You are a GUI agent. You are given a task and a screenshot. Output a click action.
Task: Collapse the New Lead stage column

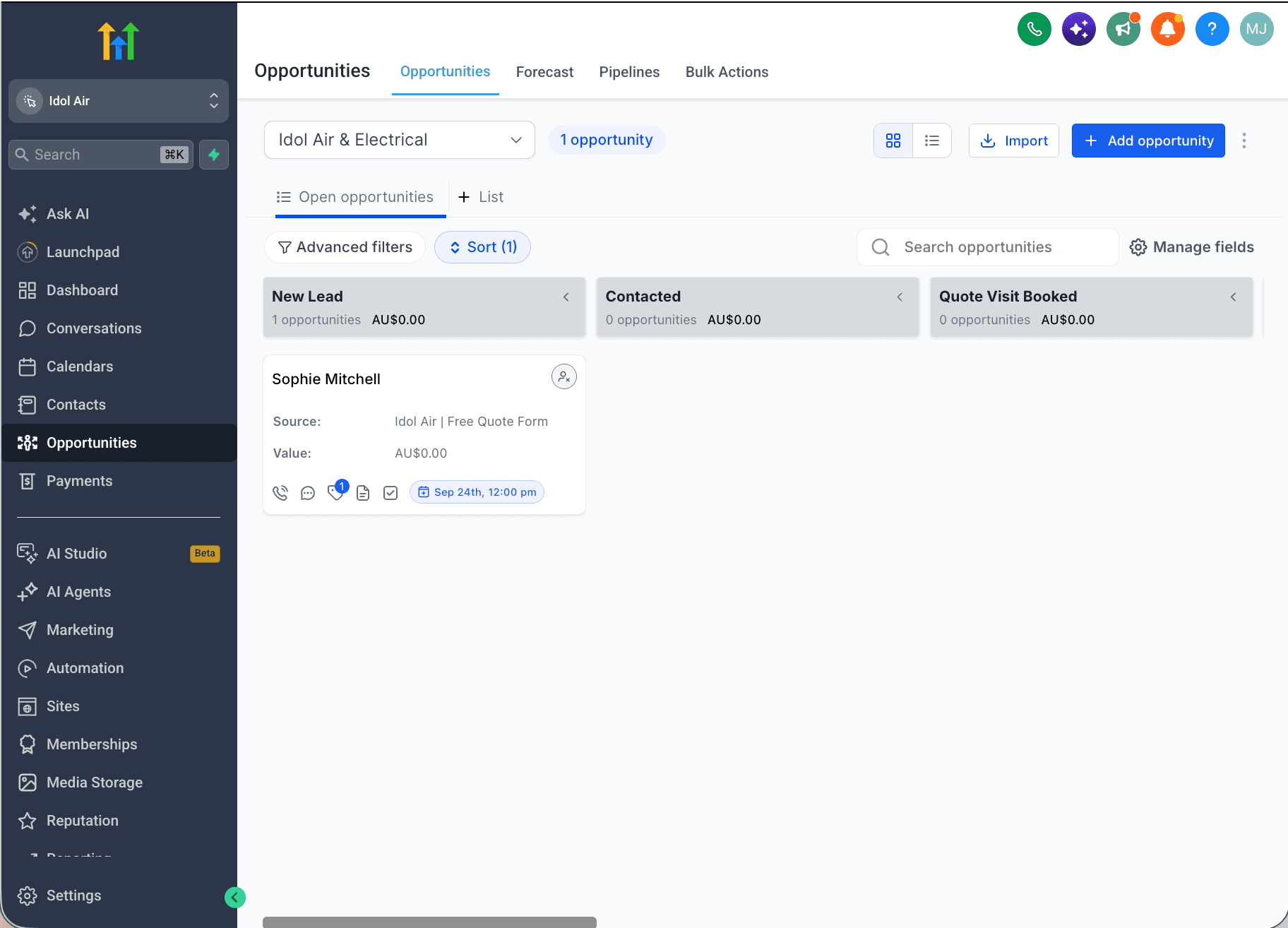(566, 297)
